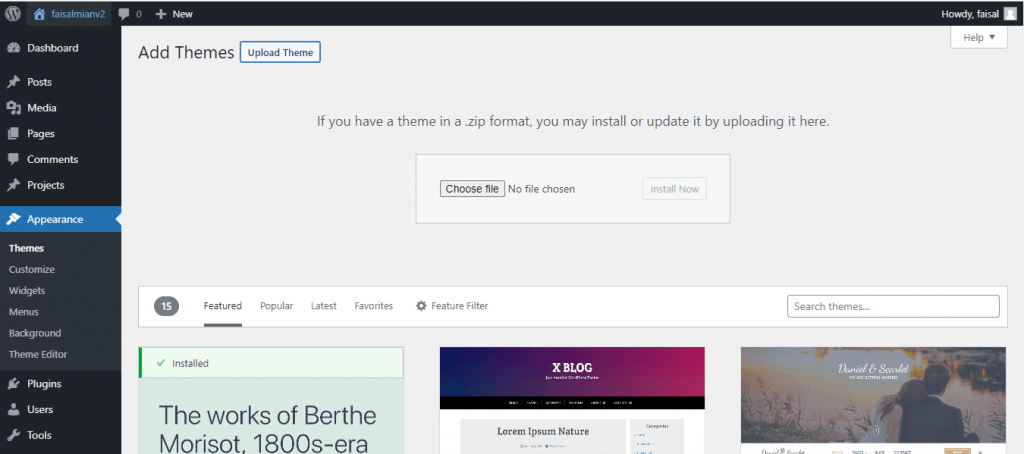The image size is (1024, 454).
Task: Switch to the Featured tab
Action: 223,306
